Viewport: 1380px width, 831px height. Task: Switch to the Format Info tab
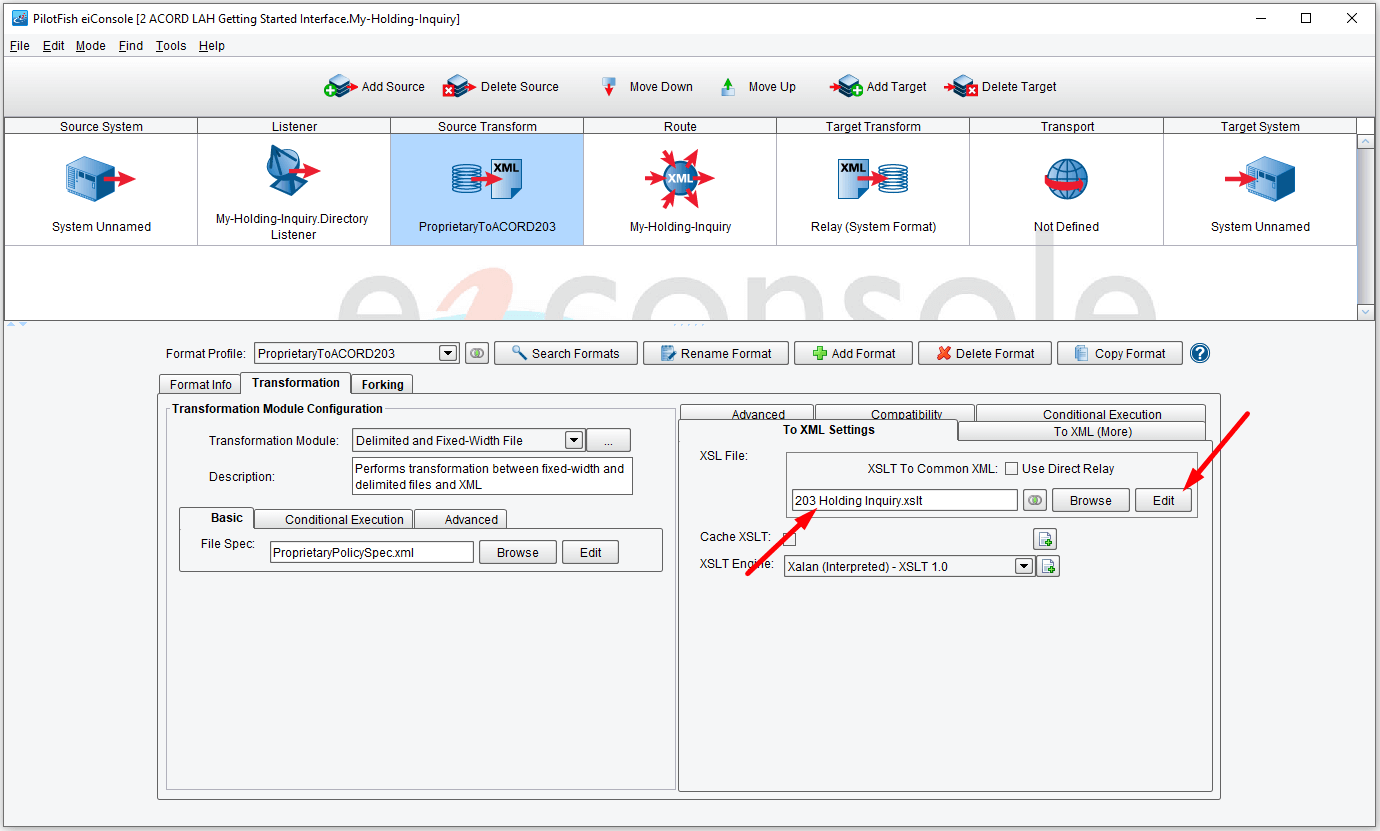[200, 384]
